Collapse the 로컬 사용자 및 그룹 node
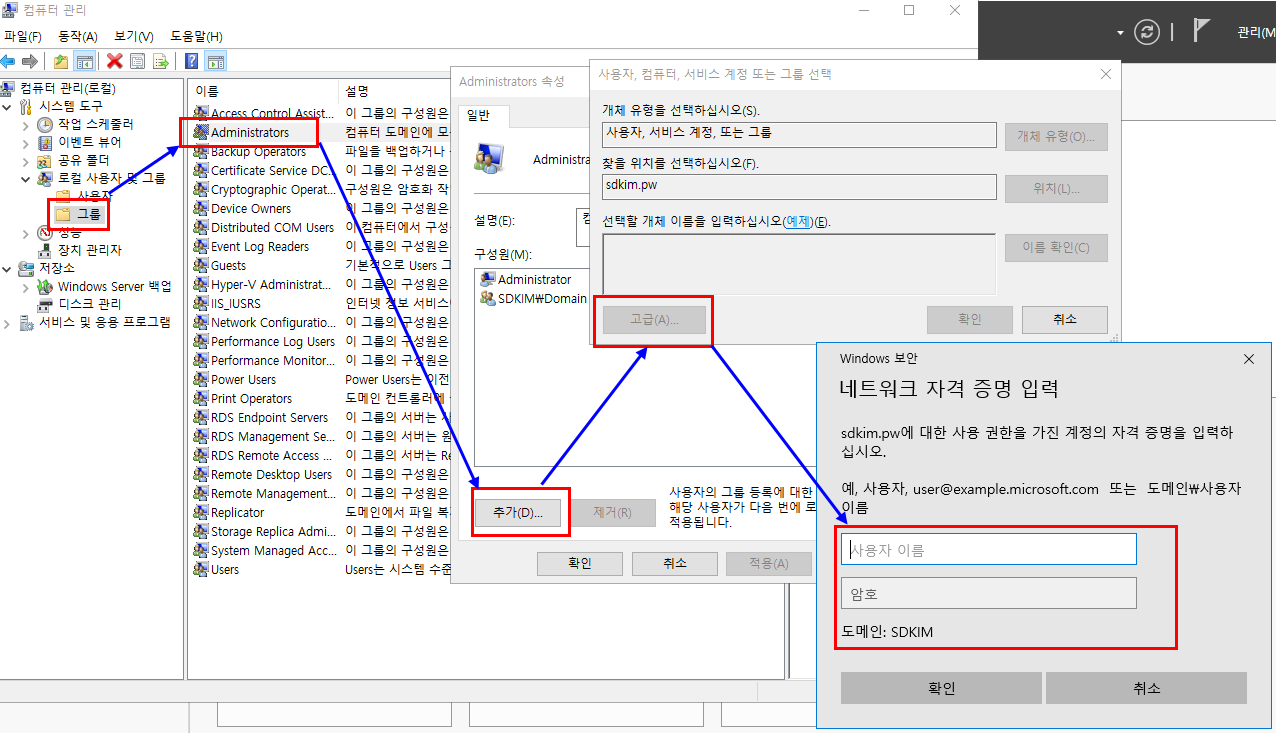Image resolution: width=1276 pixels, height=733 pixels. 27,178
